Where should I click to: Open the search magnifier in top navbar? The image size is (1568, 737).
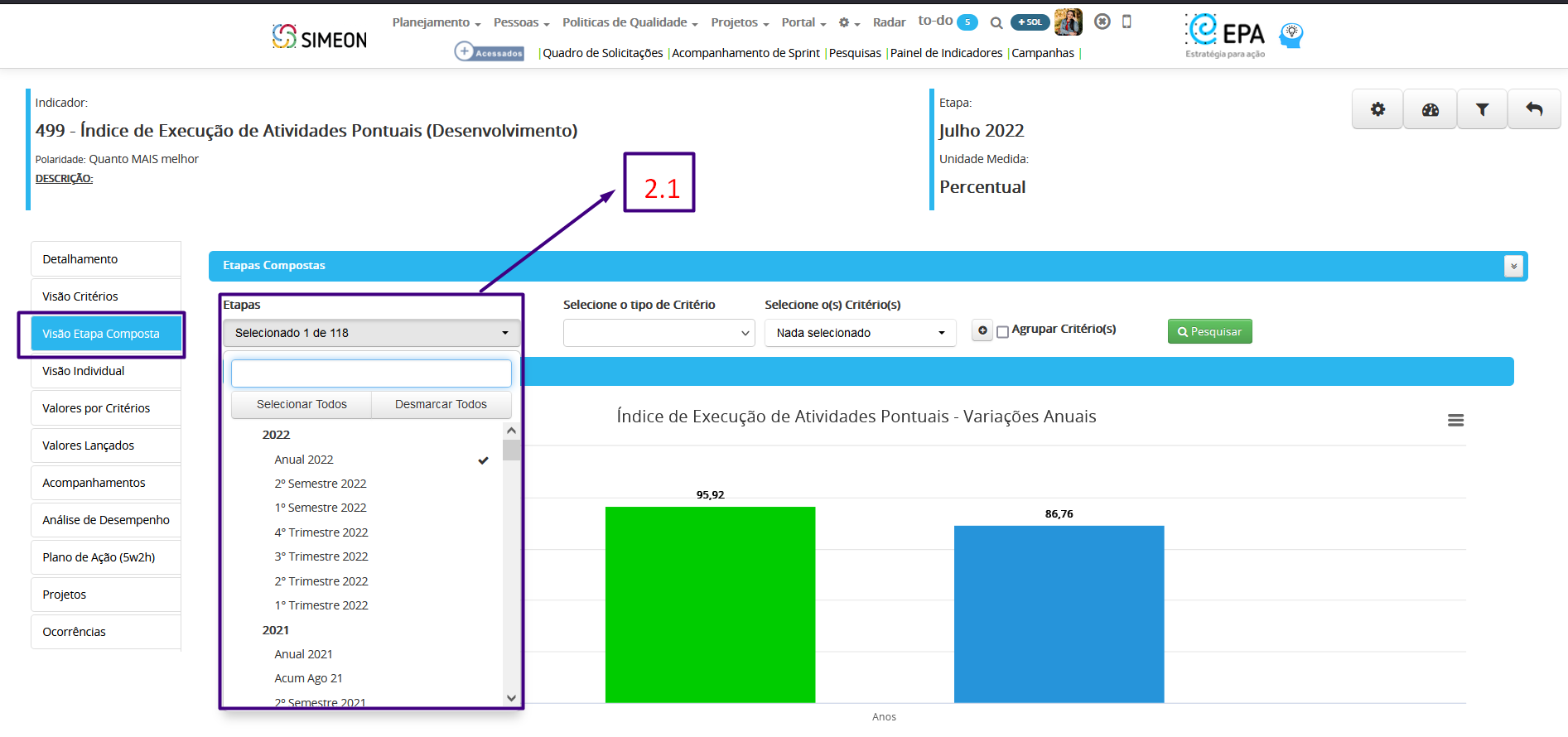(x=996, y=23)
